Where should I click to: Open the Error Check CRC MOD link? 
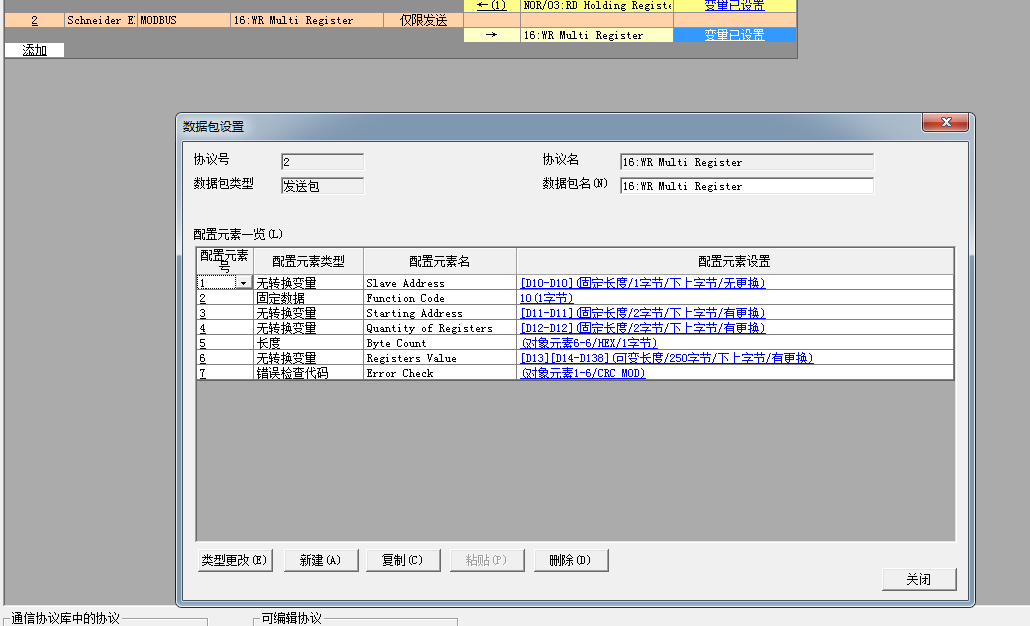click(x=582, y=373)
